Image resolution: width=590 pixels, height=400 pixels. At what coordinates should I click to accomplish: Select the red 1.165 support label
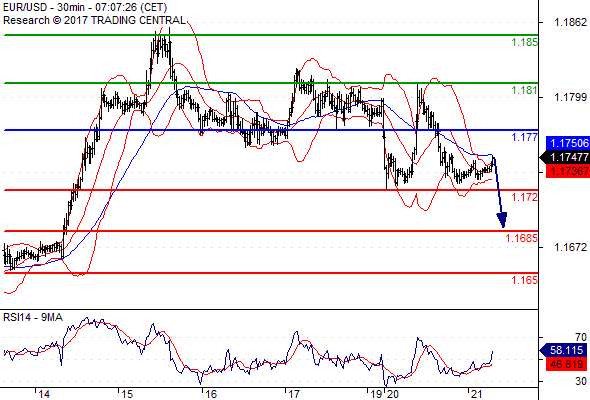(525, 280)
